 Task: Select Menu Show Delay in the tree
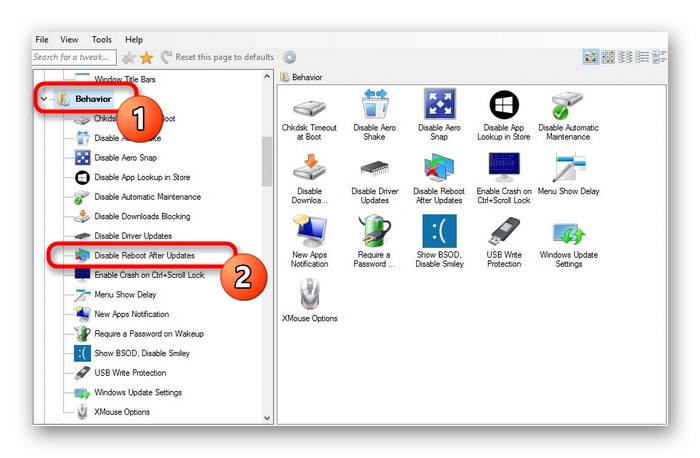(x=125, y=295)
